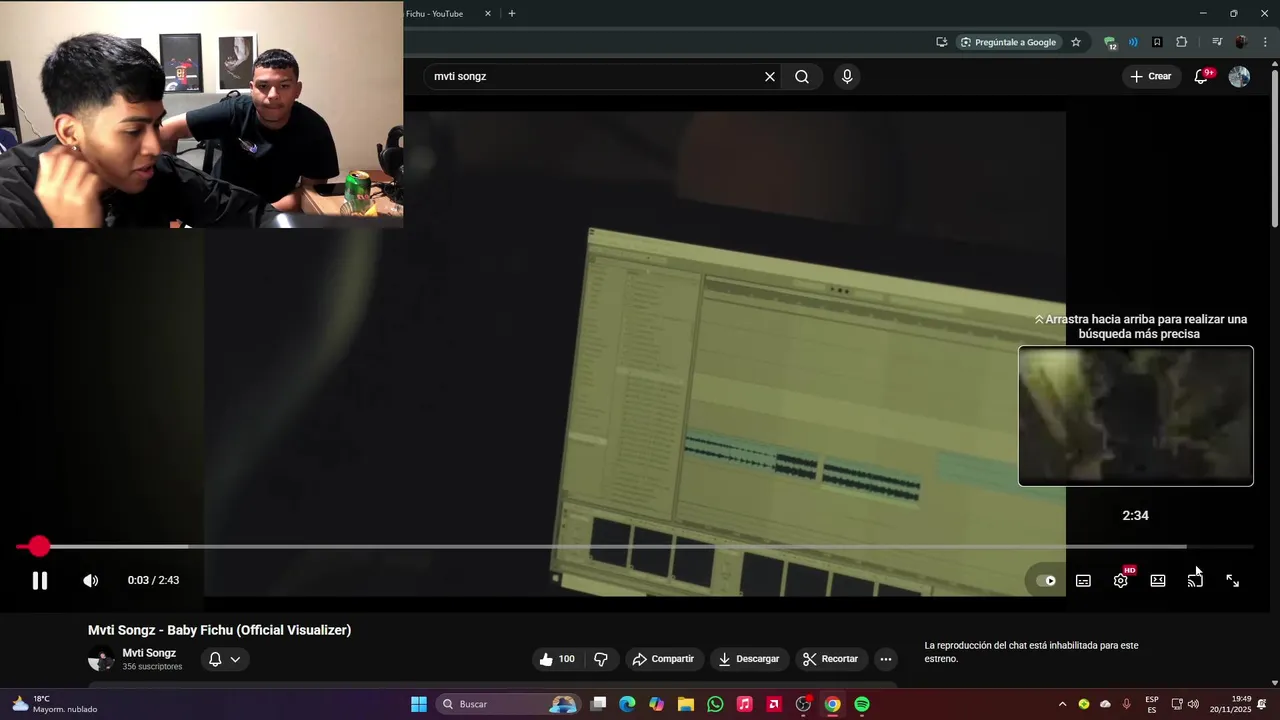Install app with the address bar screen icon
This screenshot has width=1280, height=720.
coord(942,42)
